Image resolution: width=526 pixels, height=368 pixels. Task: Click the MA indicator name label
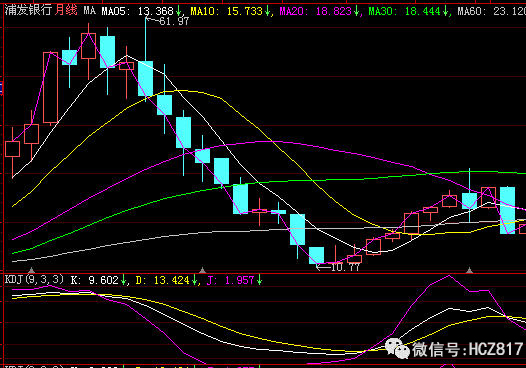tap(90, 10)
